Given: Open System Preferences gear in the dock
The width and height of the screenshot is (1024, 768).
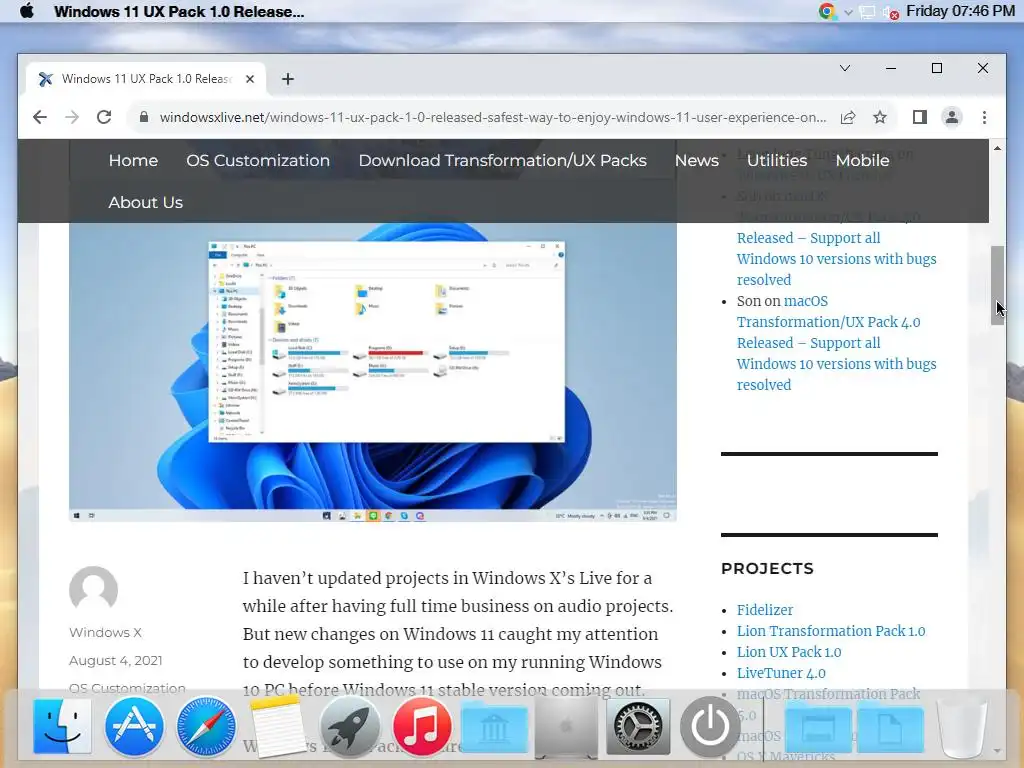Looking at the screenshot, I should coord(638,726).
